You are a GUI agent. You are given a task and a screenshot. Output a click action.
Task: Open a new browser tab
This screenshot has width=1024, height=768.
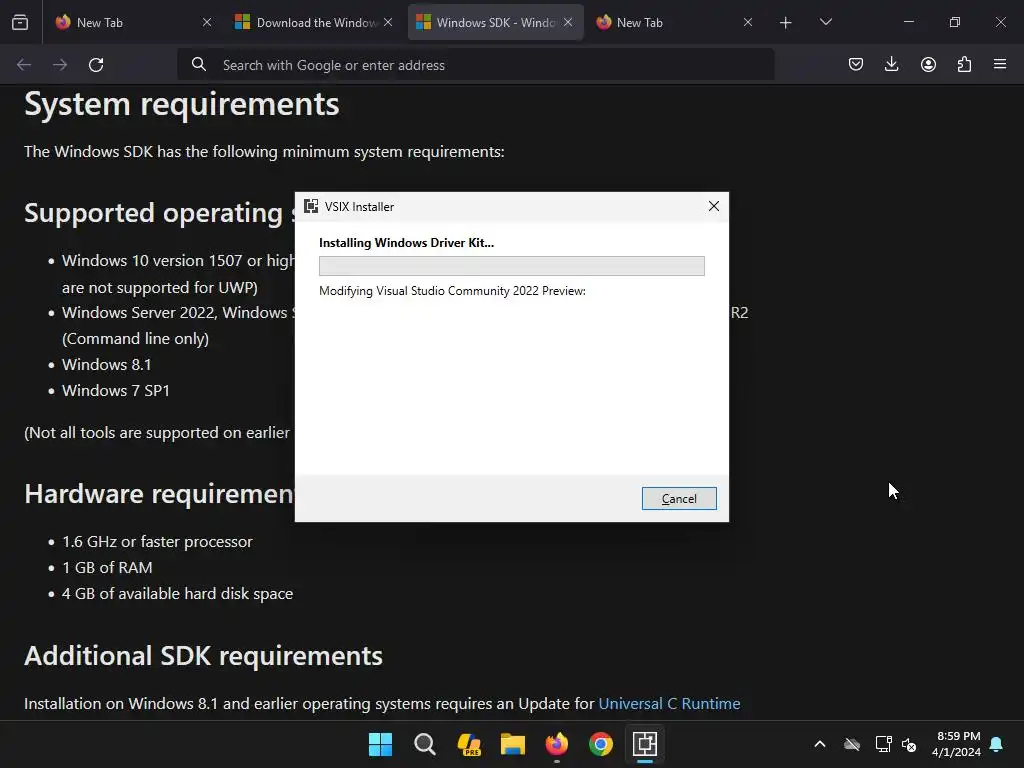click(x=786, y=23)
